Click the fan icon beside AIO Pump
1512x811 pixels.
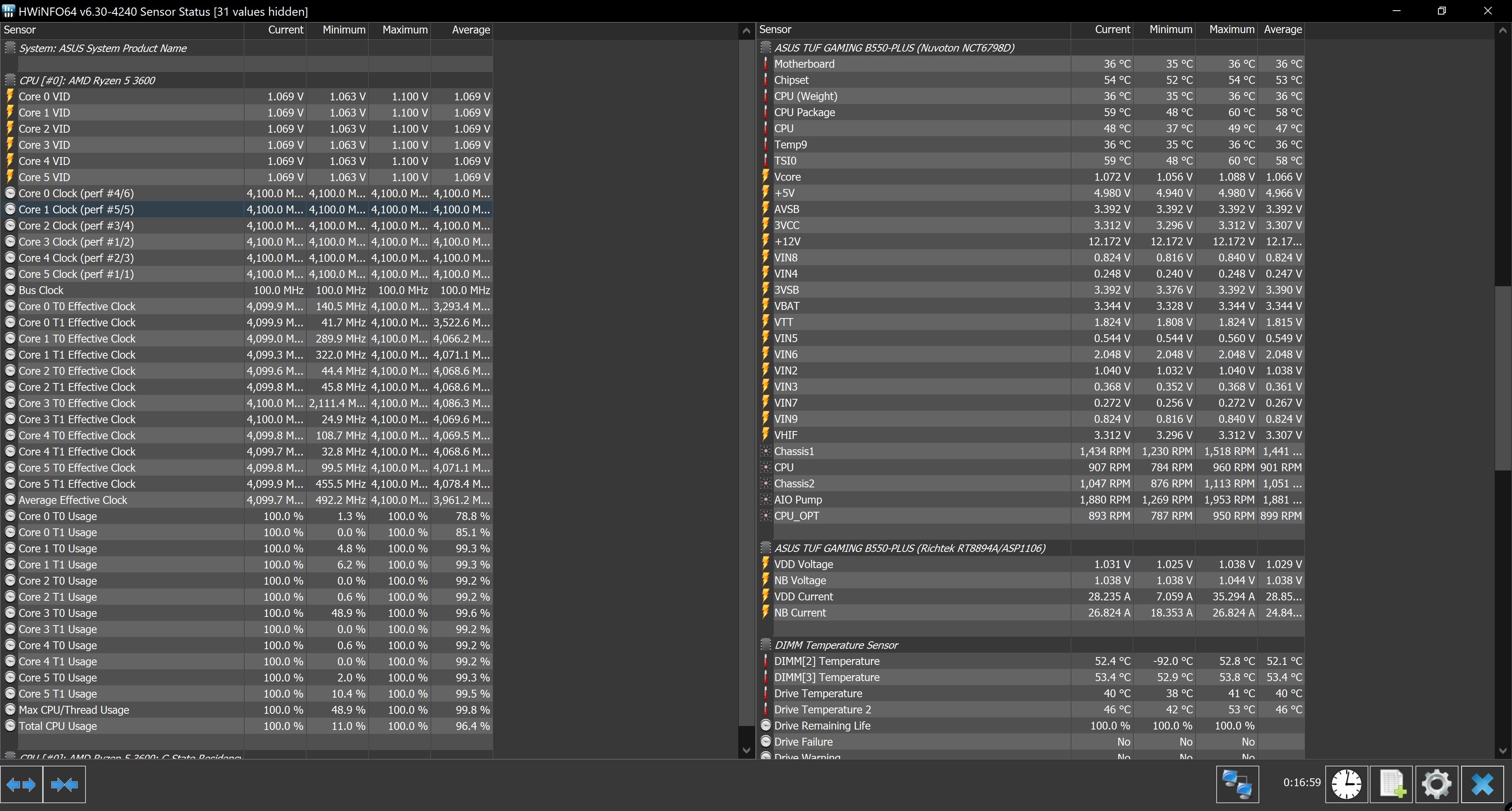[x=765, y=499]
